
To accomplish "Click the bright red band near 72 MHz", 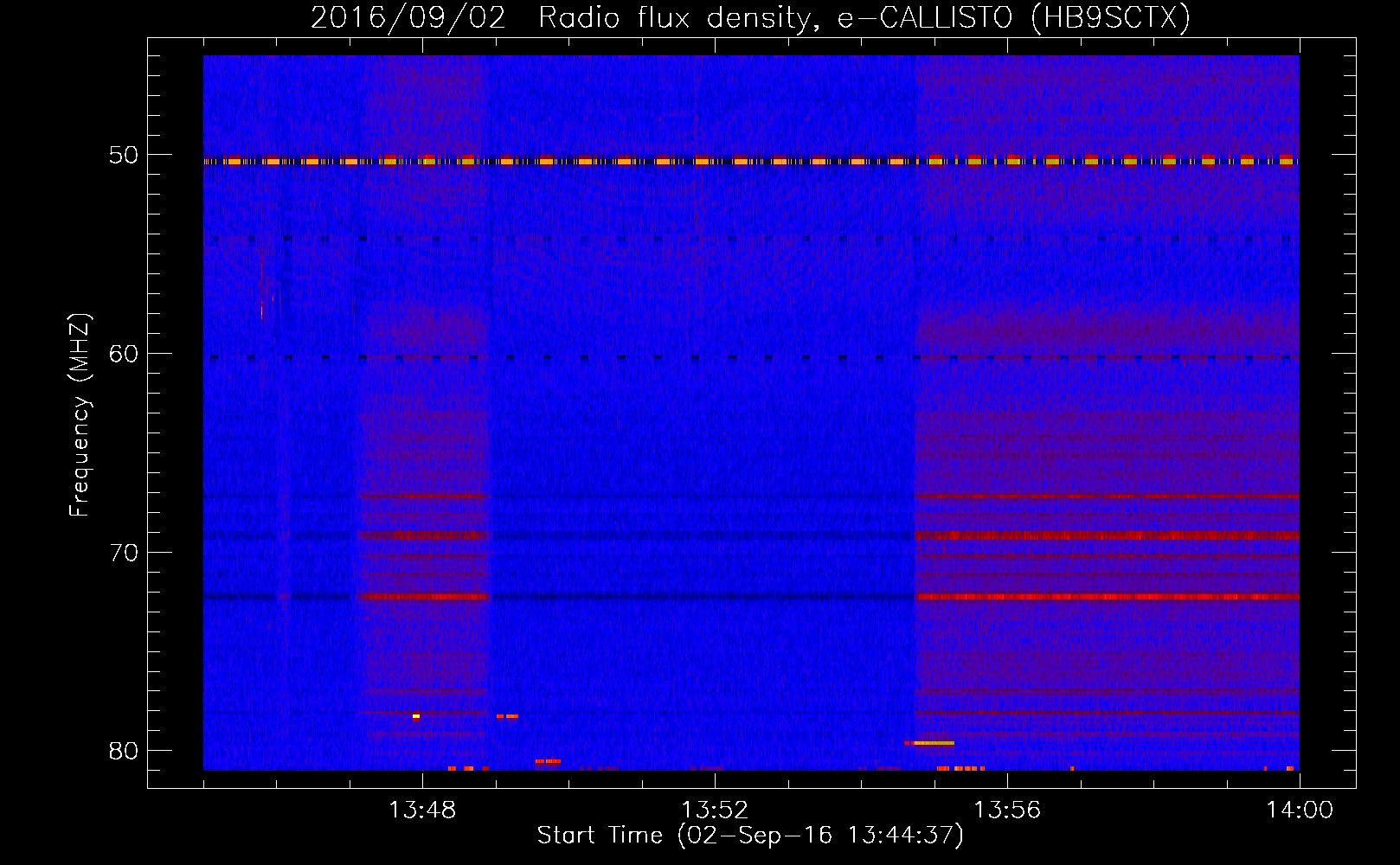I will (1108, 597).
